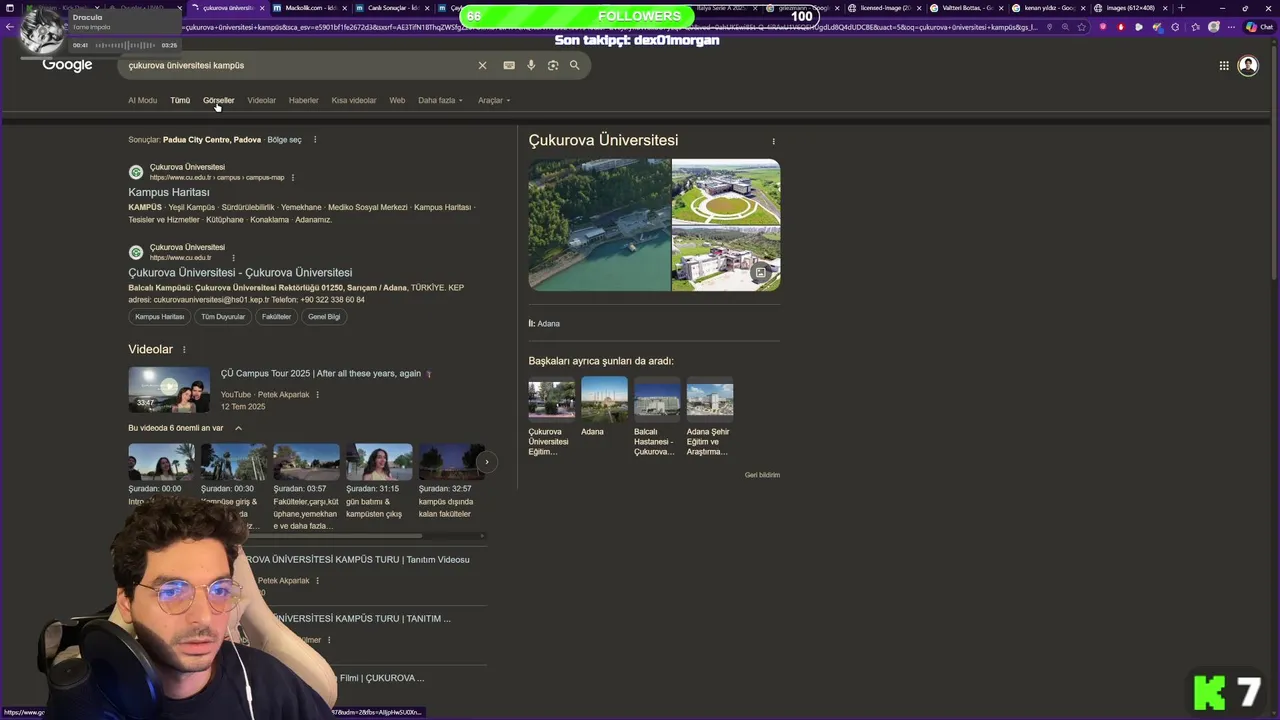Open the Copilot Chat button
Viewport: 1280px width, 720px height.
click(x=1260, y=27)
